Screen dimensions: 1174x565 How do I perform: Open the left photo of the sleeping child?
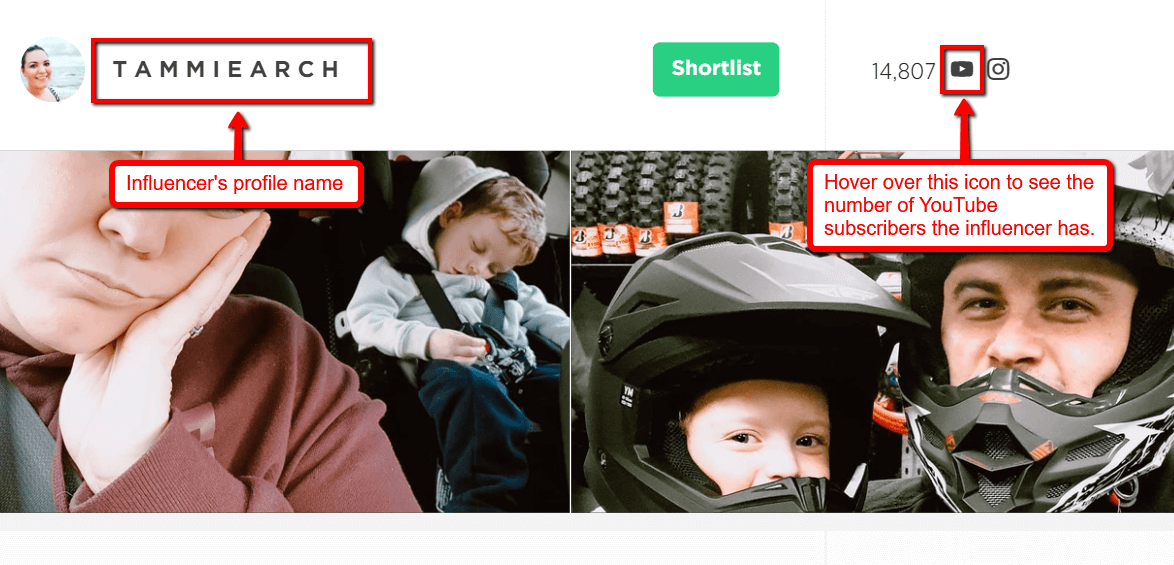click(x=285, y=332)
